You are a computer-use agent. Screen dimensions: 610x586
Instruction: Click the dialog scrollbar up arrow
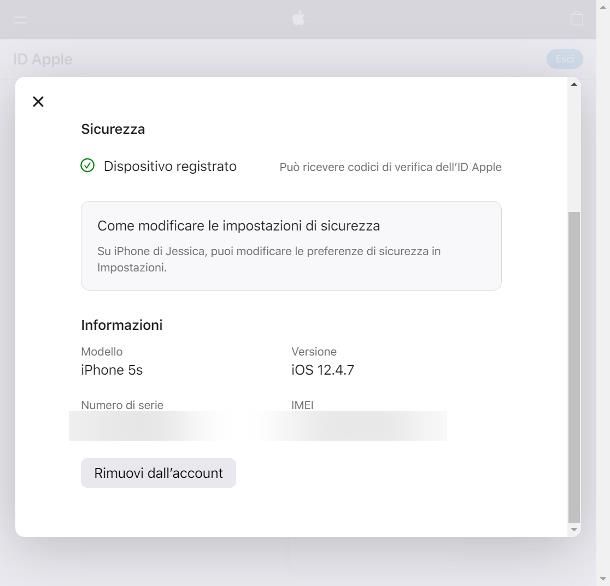point(574,84)
